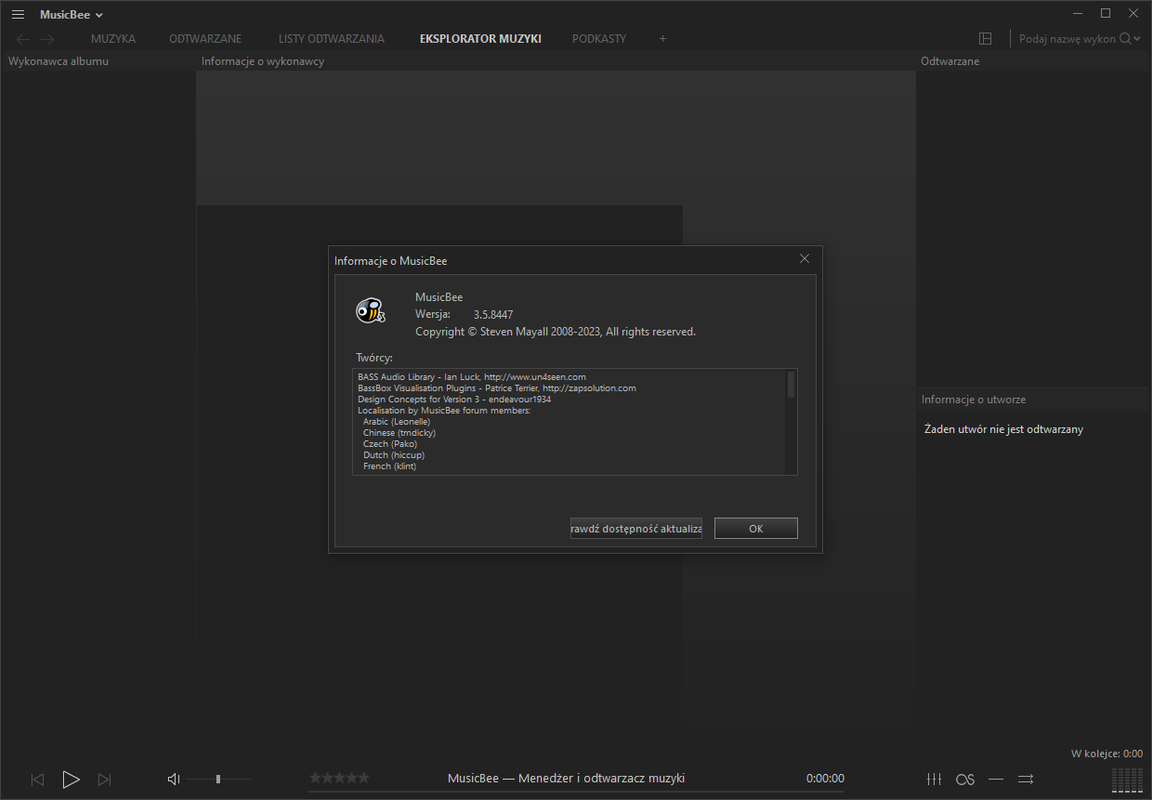Set track rating with the stars
1152x800 pixels.
click(339, 778)
